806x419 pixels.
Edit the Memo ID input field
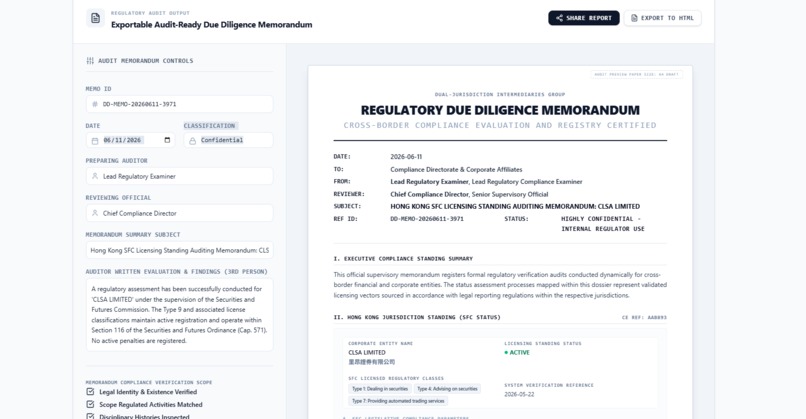[179, 104]
